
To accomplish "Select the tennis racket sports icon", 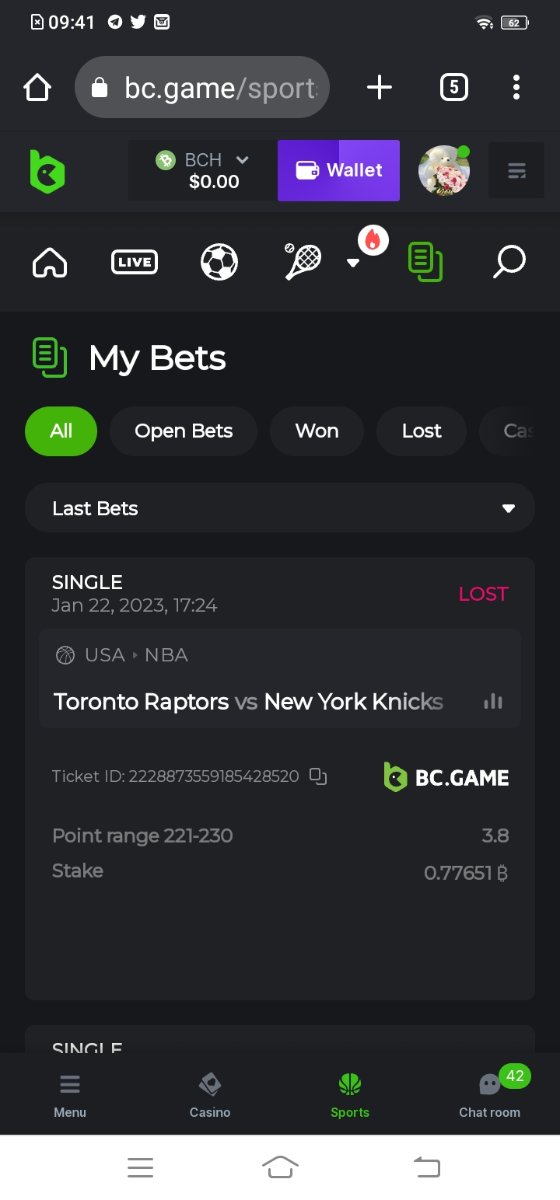I will coord(302,262).
